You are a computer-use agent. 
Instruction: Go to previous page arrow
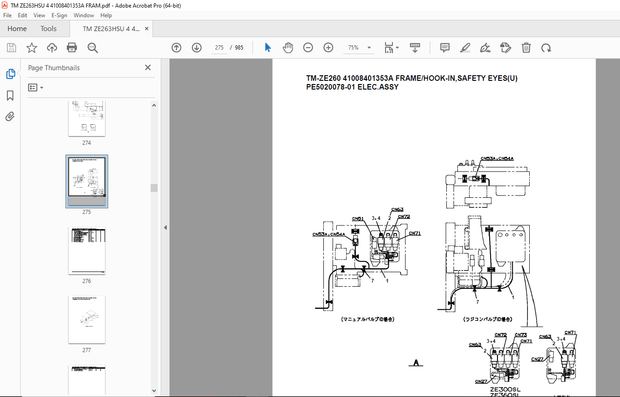coord(176,48)
